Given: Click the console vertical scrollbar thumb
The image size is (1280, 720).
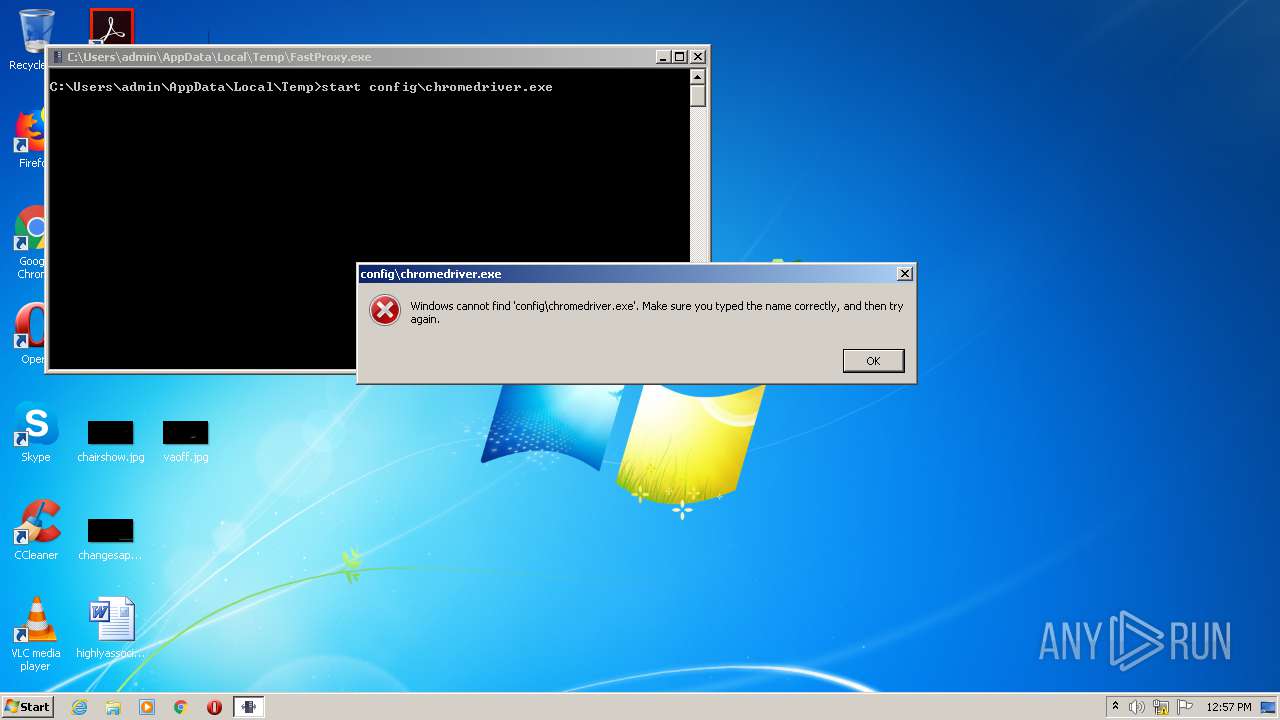Looking at the screenshot, I should pos(698,96).
